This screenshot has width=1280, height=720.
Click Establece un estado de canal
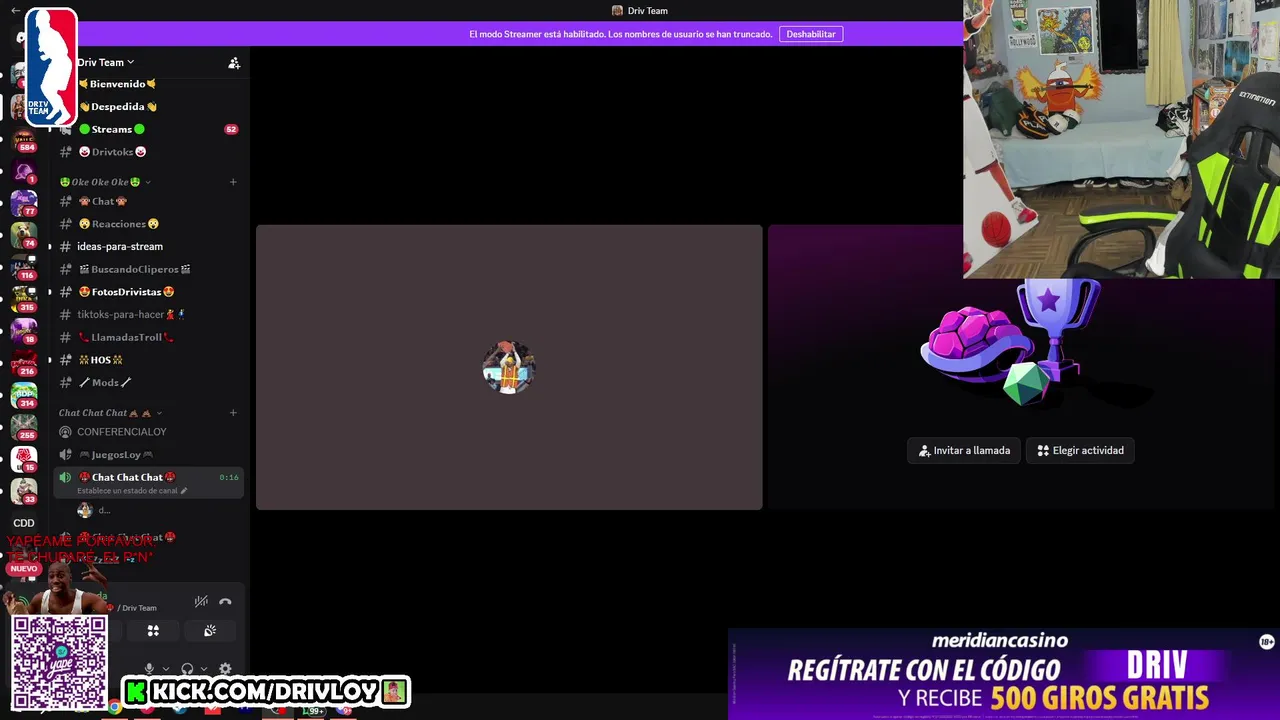(x=127, y=491)
